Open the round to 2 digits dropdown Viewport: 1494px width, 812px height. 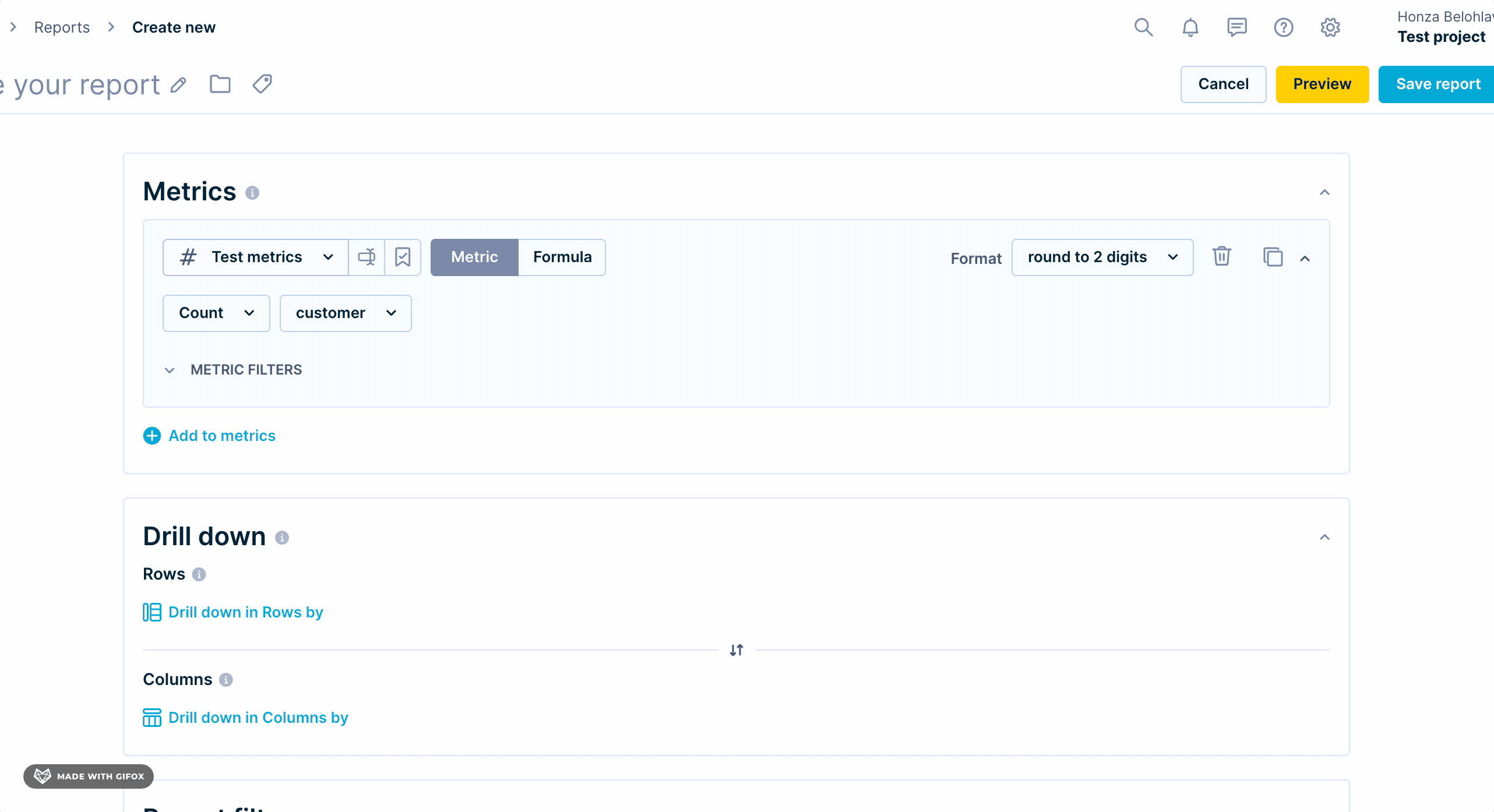click(x=1102, y=257)
